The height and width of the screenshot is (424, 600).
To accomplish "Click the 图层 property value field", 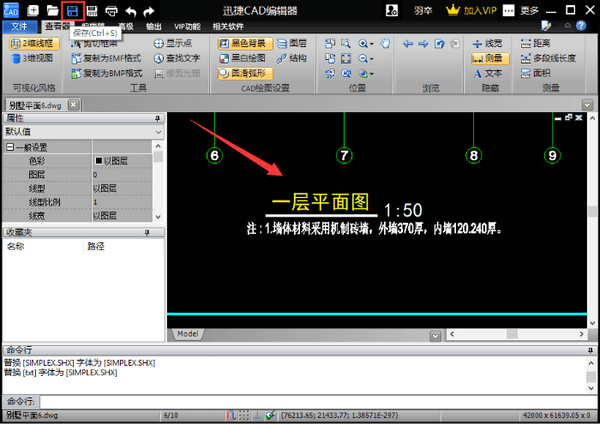I will [x=122, y=175].
